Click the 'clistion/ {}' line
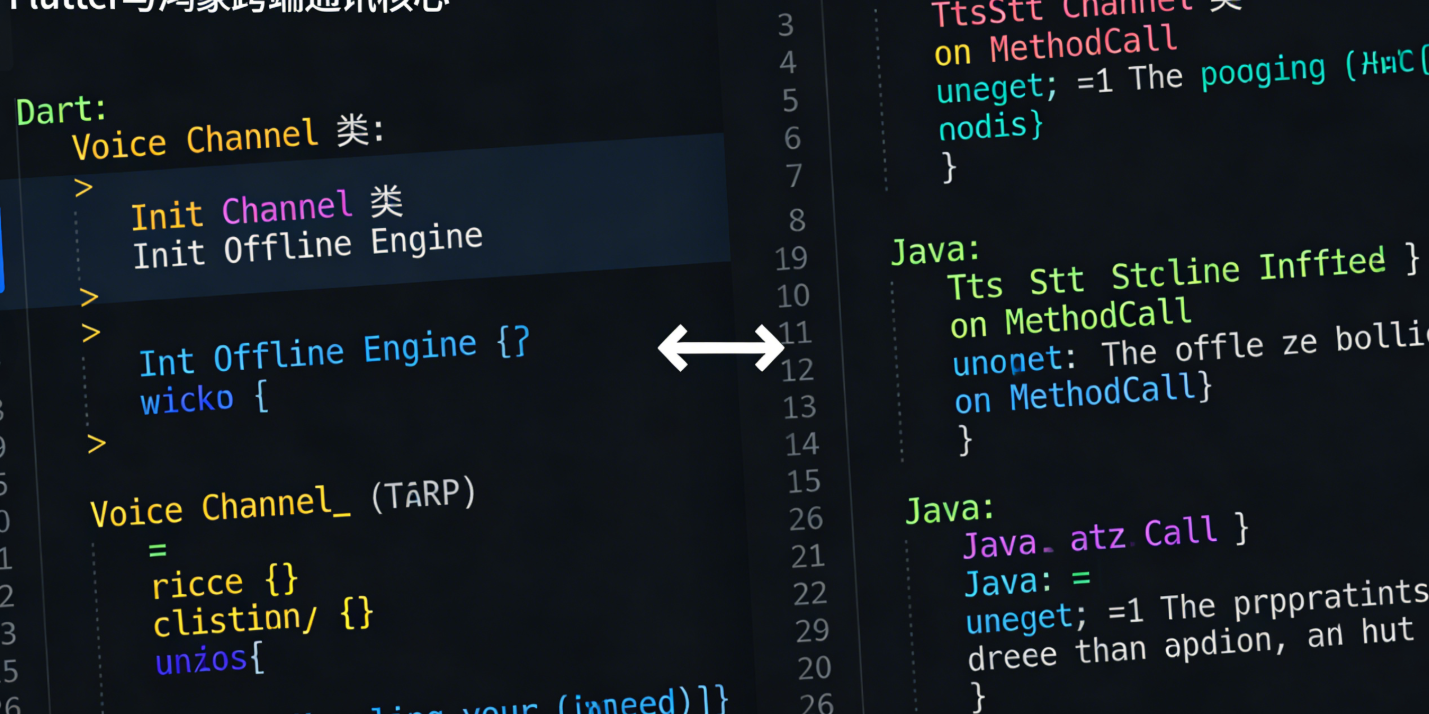This screenshot has width=1429, height=714. pyautogui.click(x=263, y=618)
